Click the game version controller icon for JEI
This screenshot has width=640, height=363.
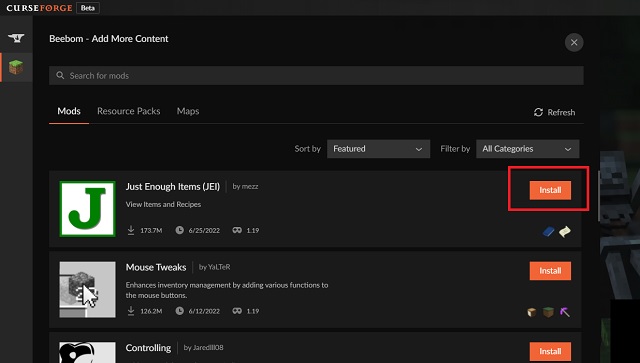click(237, 230)
